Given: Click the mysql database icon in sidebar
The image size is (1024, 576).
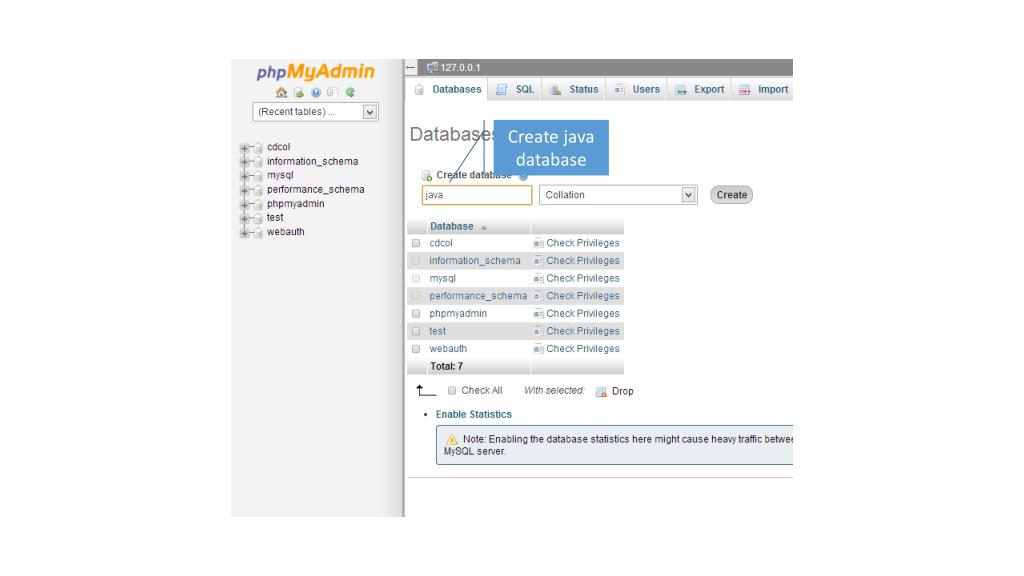Looking at the screenshot, I should [258, 176].
